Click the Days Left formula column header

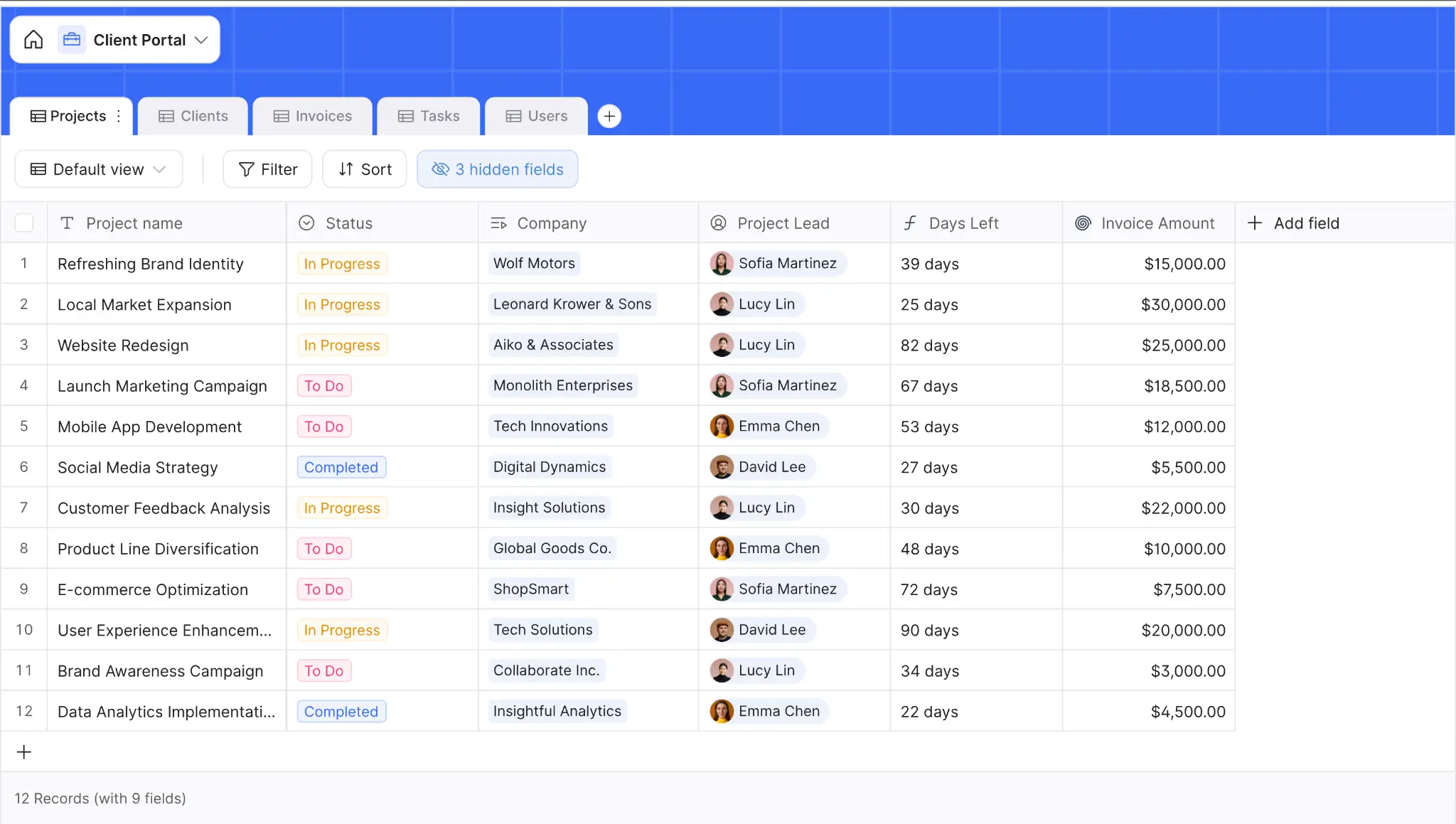[x=977, y=223]
